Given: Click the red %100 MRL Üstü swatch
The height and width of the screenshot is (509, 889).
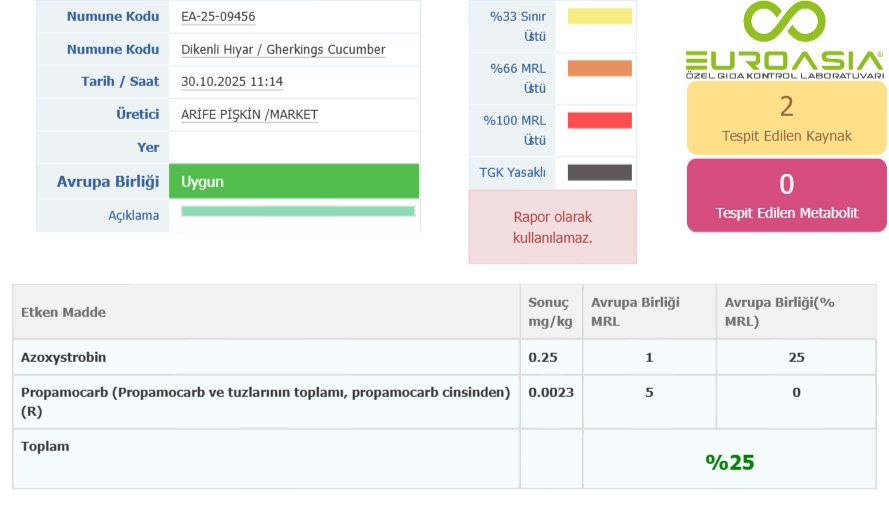Looking at the screenshot, I should [599, 121].
